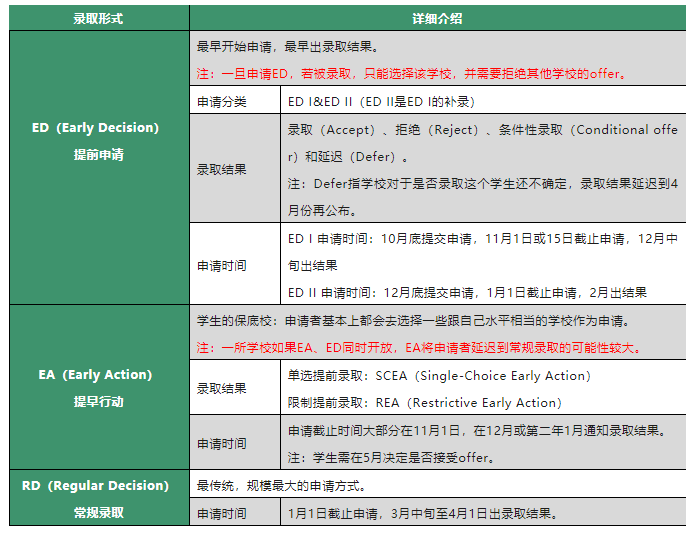Click the 最传统，规模最大的申请方式 row
The width and height of the screenshot is (697, 537).
(x=281, y=486)
